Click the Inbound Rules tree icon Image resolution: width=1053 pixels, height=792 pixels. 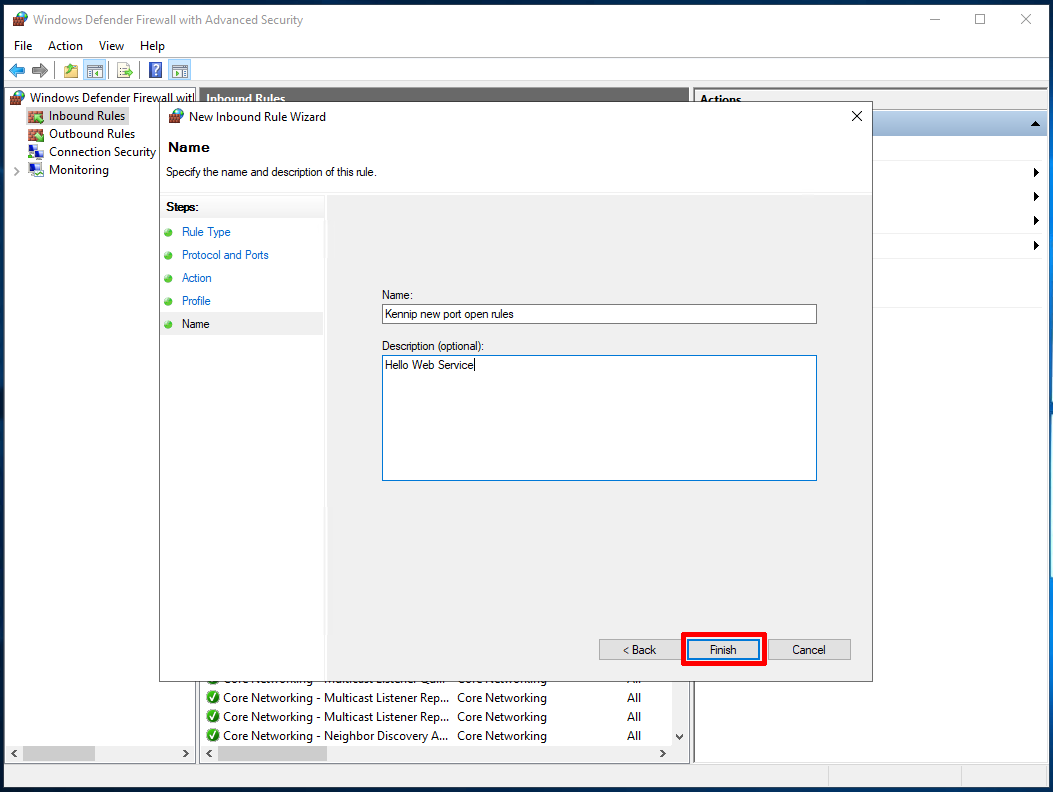click(x=36, y=116)
